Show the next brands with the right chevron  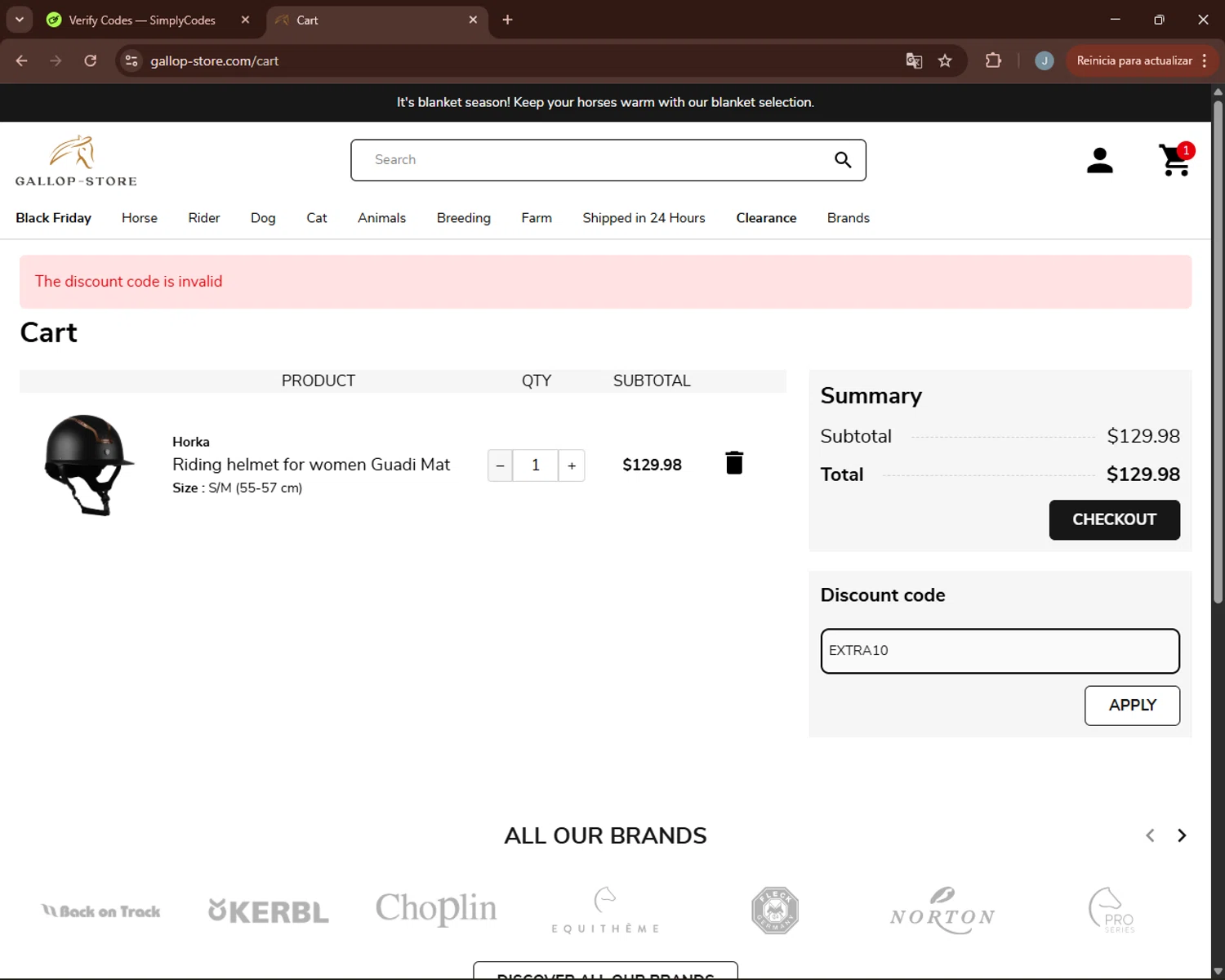point(1182,835)
